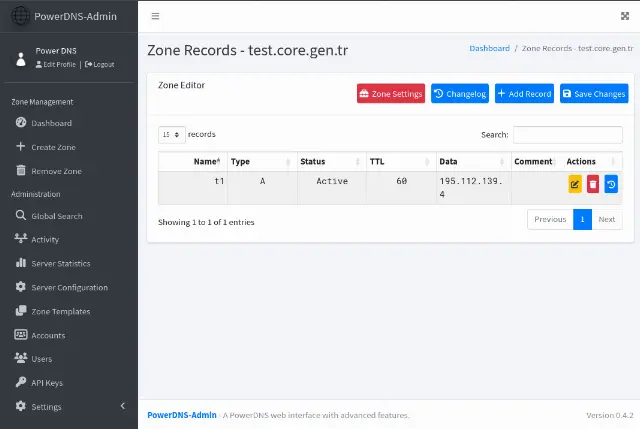Click the PowerDNS-Admin globe logo
Image resolution: width=640 pixels, height=429 pixels.
tap(20, 16)
